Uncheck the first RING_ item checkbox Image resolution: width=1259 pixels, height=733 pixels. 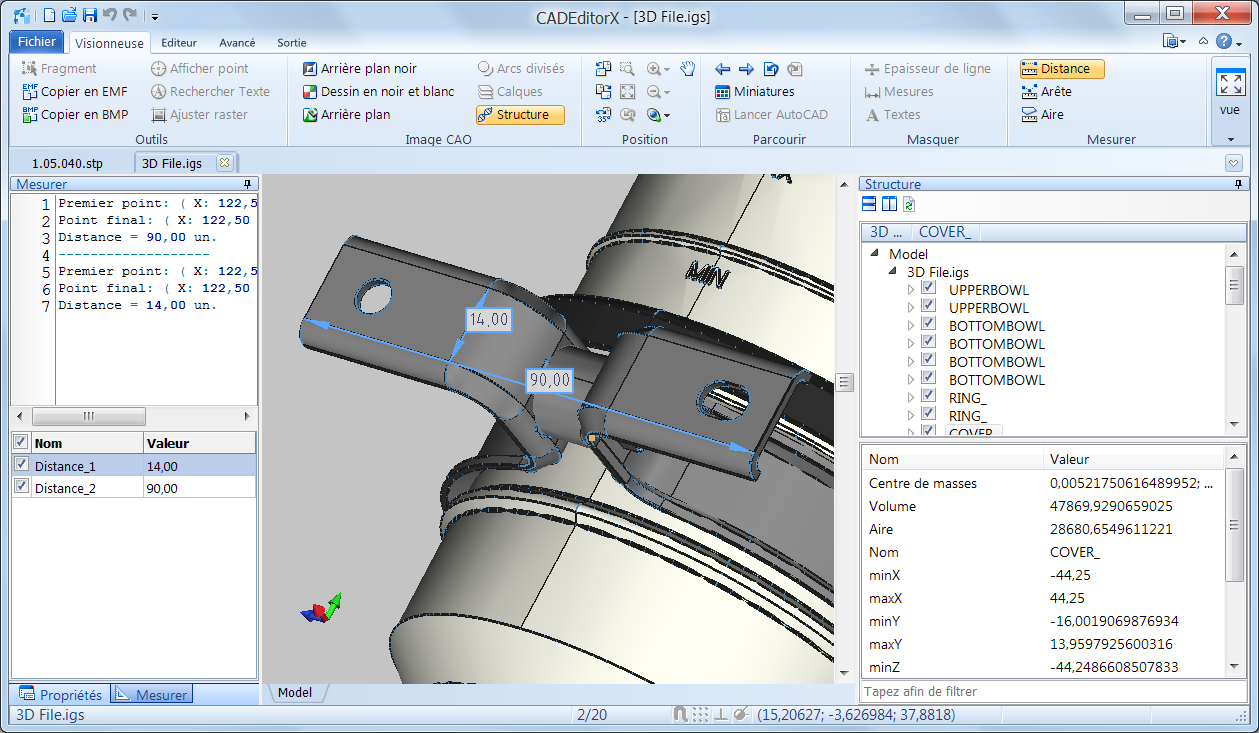[928, 397]
